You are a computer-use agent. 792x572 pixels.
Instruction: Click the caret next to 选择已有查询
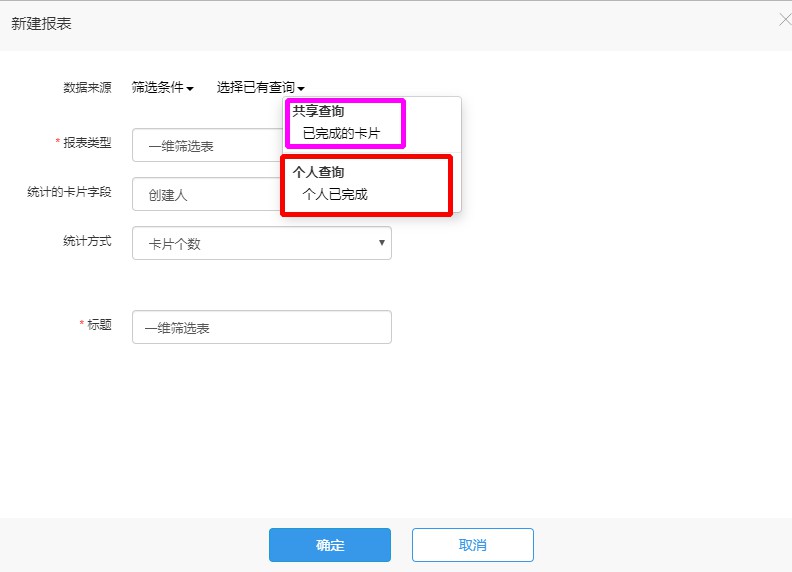(301, 89)
